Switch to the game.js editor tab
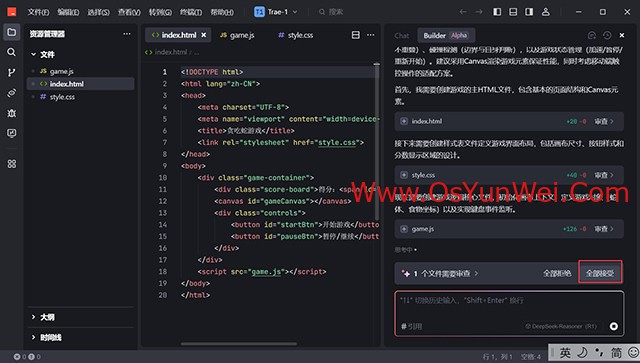The height and width of the screenshot is (363, 640). click(x=237, y=35)
